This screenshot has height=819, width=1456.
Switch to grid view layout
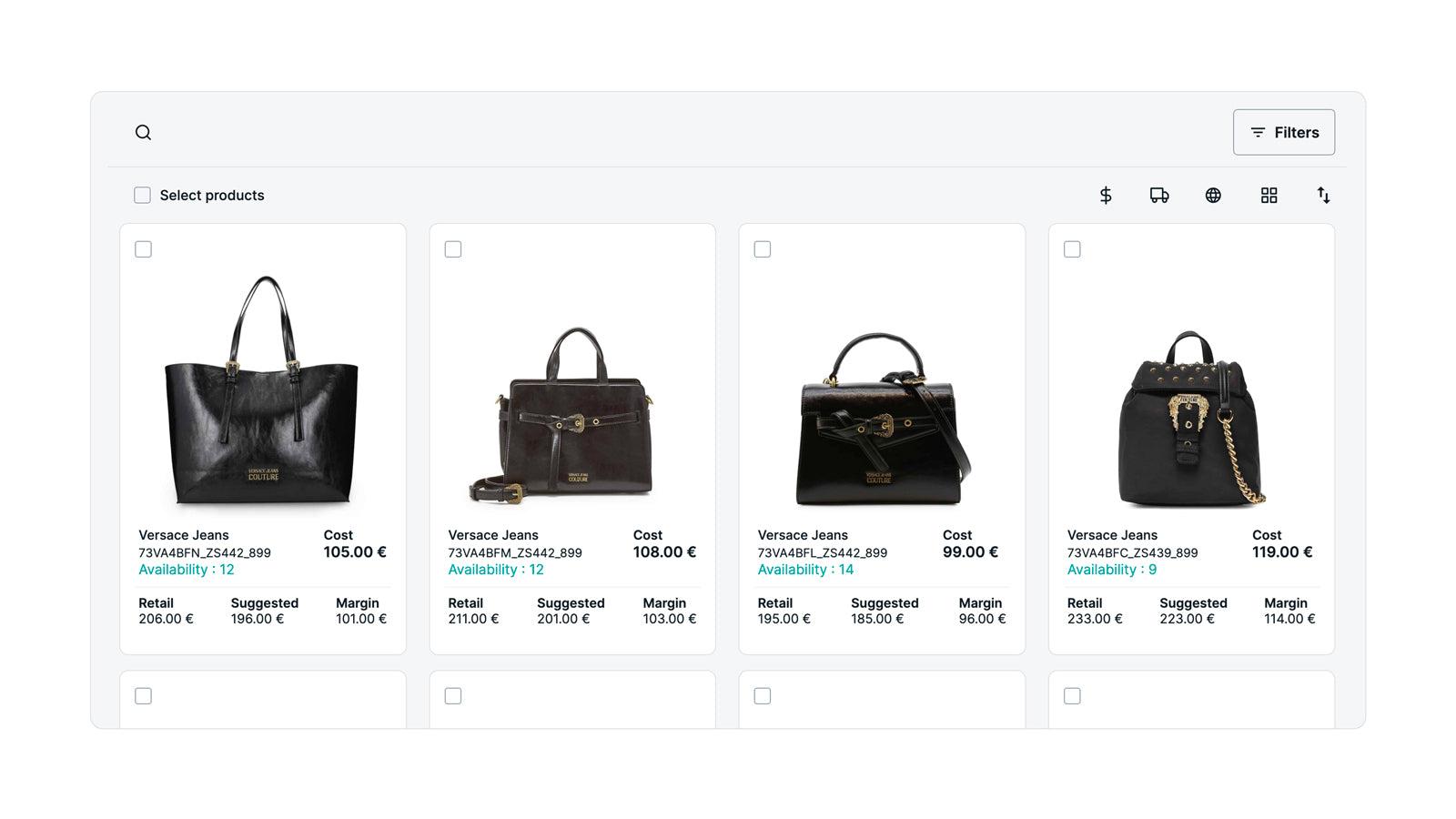tap(1269, 195)
